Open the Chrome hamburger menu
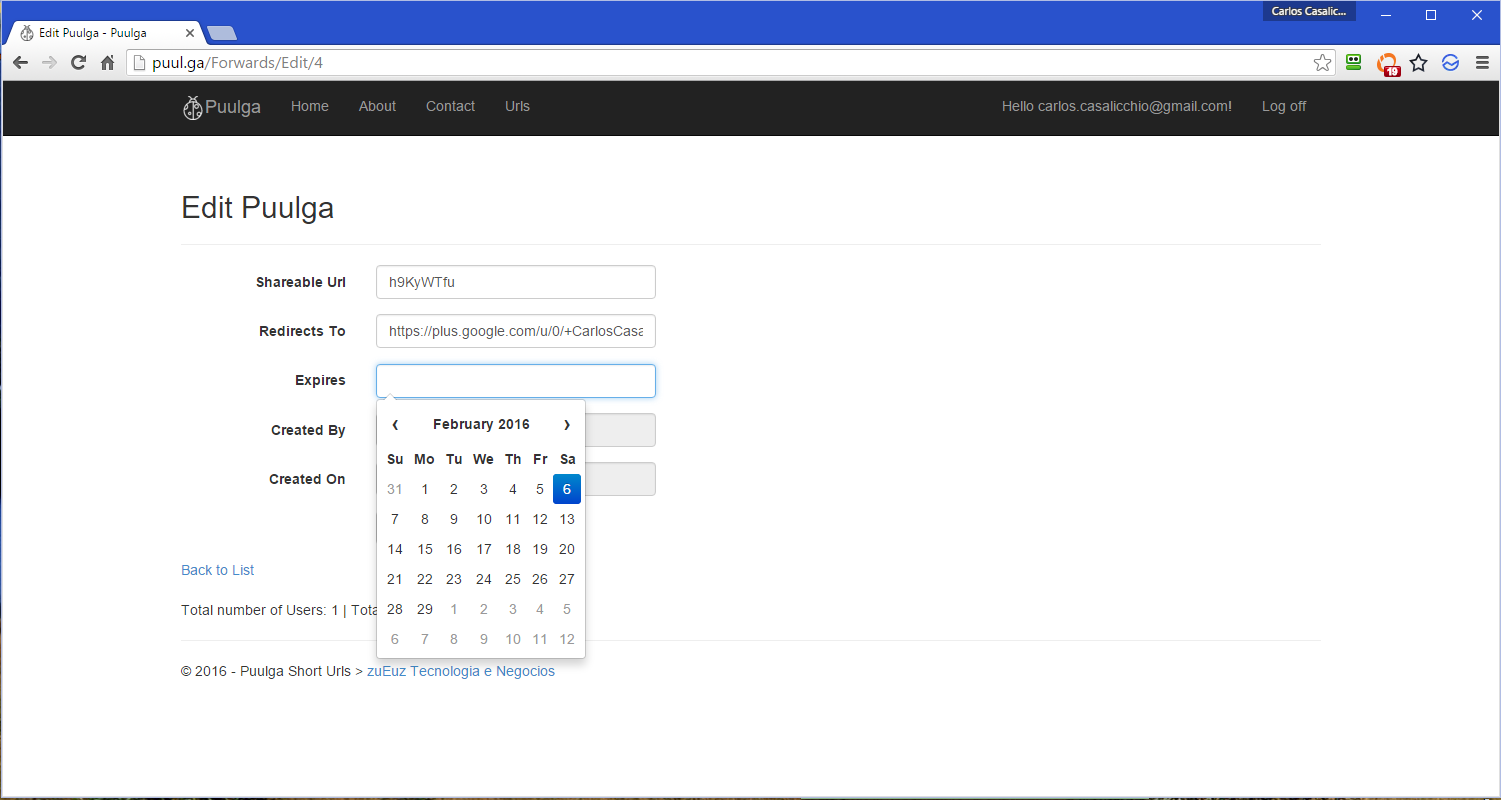1501x800 pixels. [x=1482, y=63]
